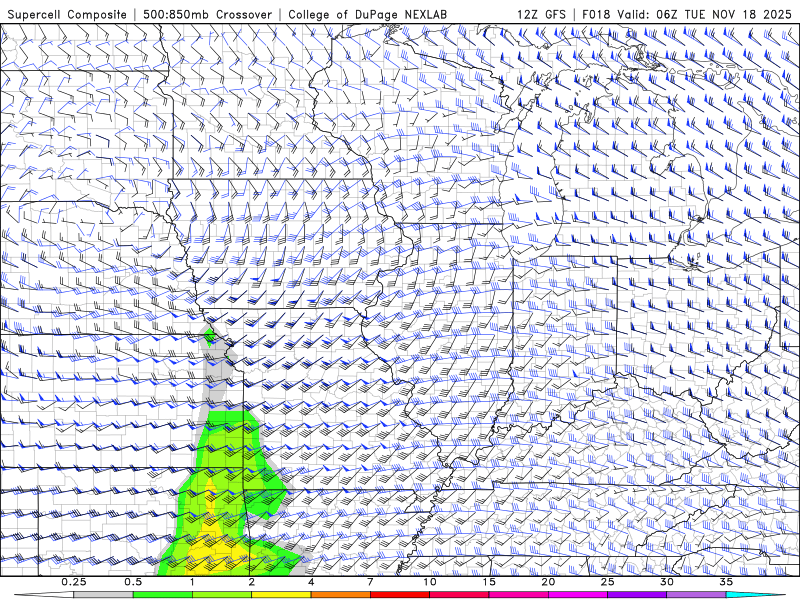800x600 pixels.
Task: Select the yellow color bar segment
Action: pyautogui.click(x=281, y=595)
